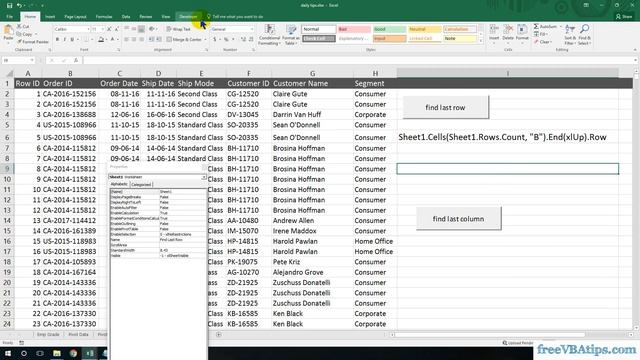Open the font name dropdown
The width and height of the screenshot is (640, 360).
pos(88,29)
